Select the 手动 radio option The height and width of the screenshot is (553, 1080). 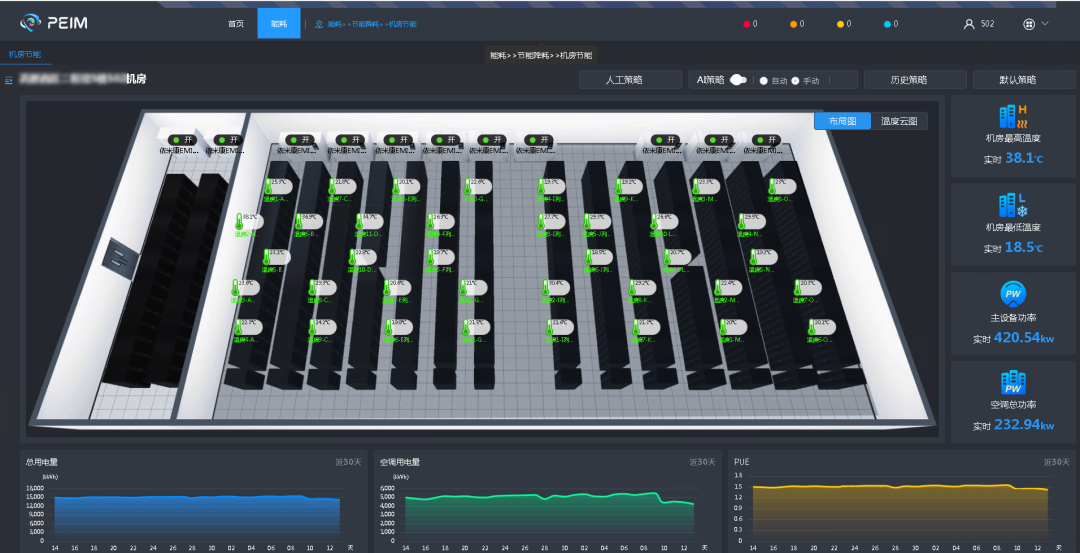796,80
